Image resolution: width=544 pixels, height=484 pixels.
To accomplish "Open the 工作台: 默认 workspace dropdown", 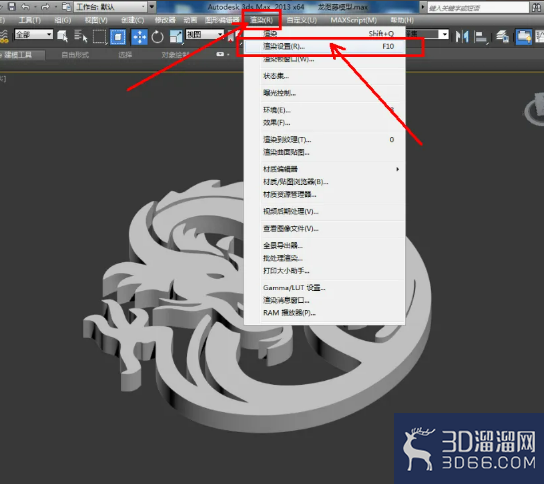I will pyautogui.click(x=111, y=7).
